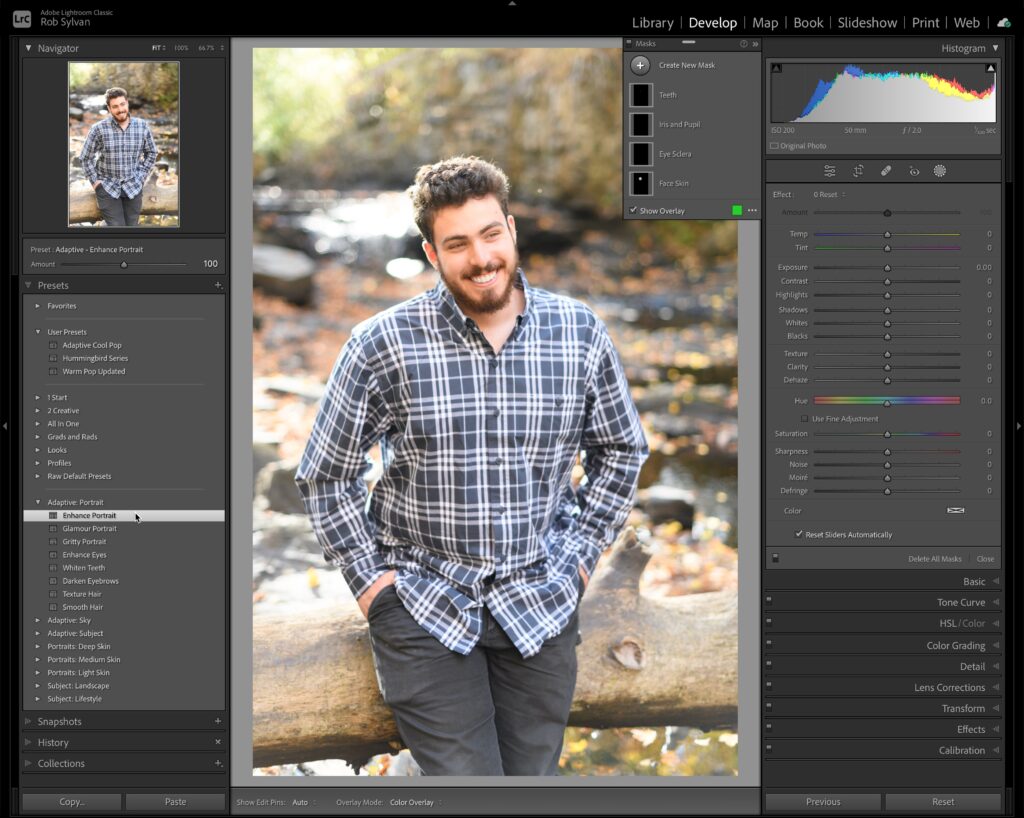Open the Overlay Mode dropdown

(413, 802)
